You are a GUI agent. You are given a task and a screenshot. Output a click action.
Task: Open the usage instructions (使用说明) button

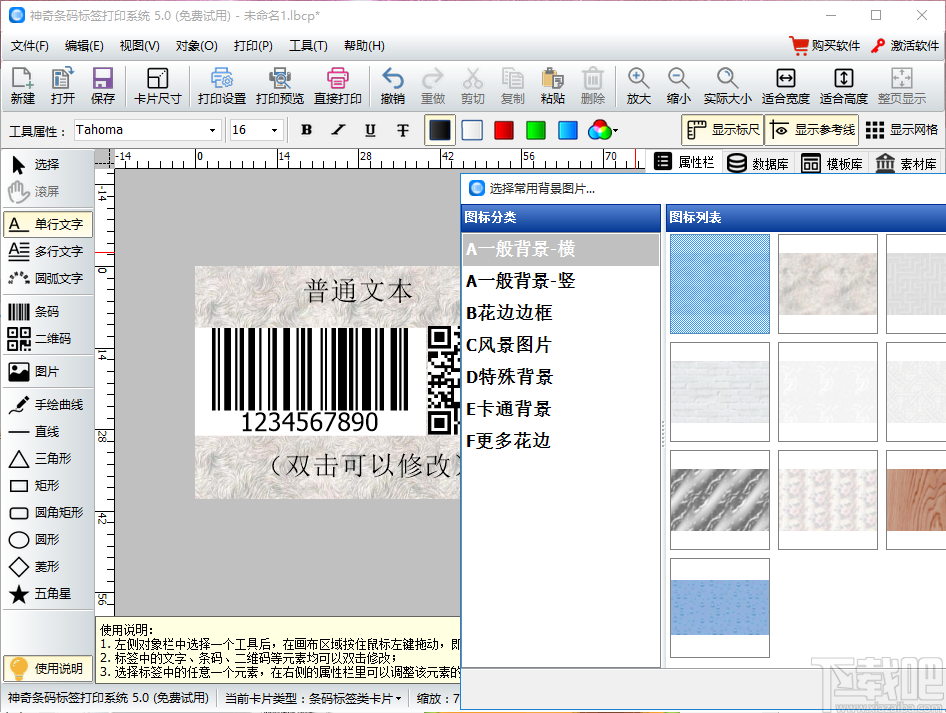47,668
